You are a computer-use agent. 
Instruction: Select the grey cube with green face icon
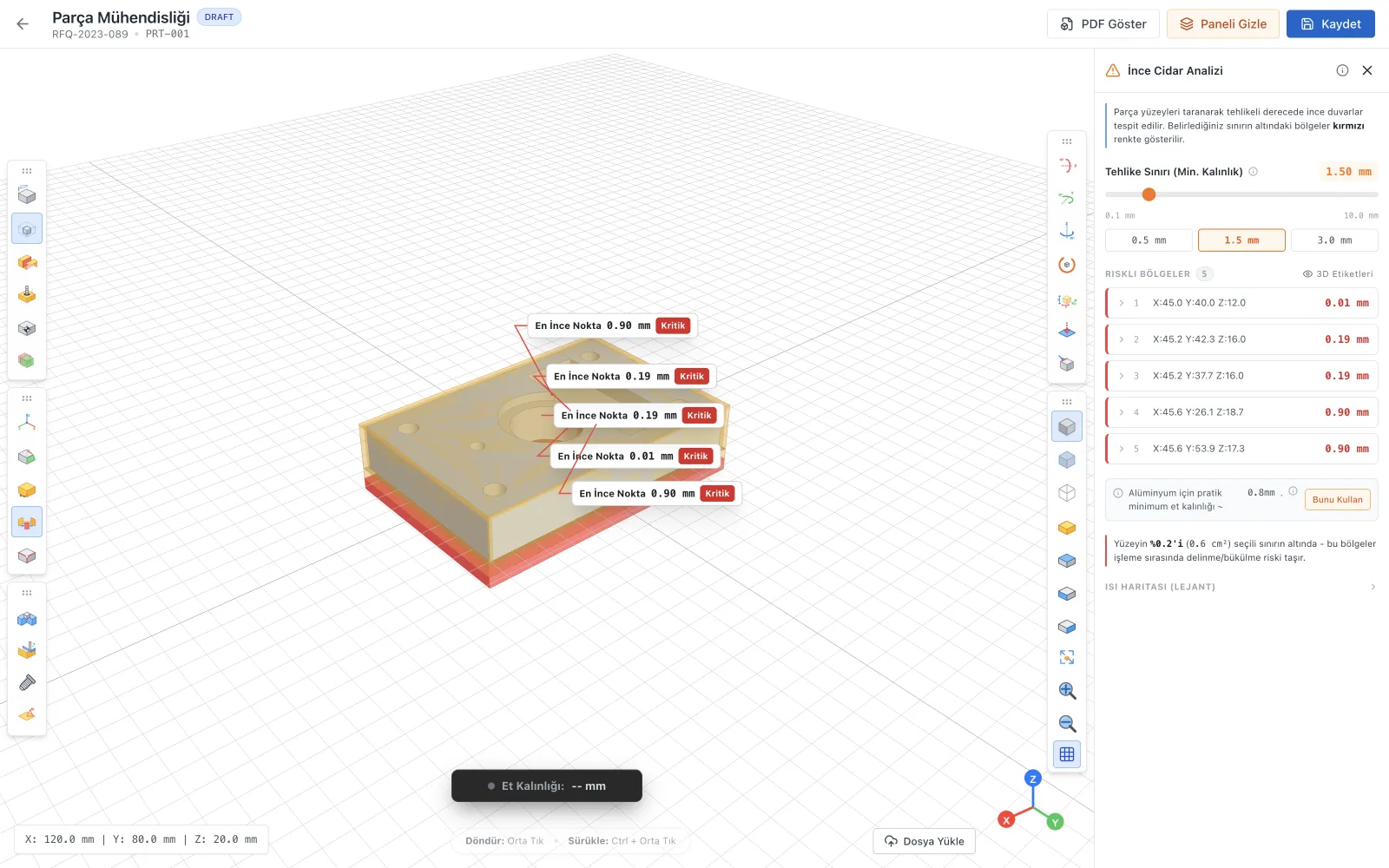(x=27, y=457)
